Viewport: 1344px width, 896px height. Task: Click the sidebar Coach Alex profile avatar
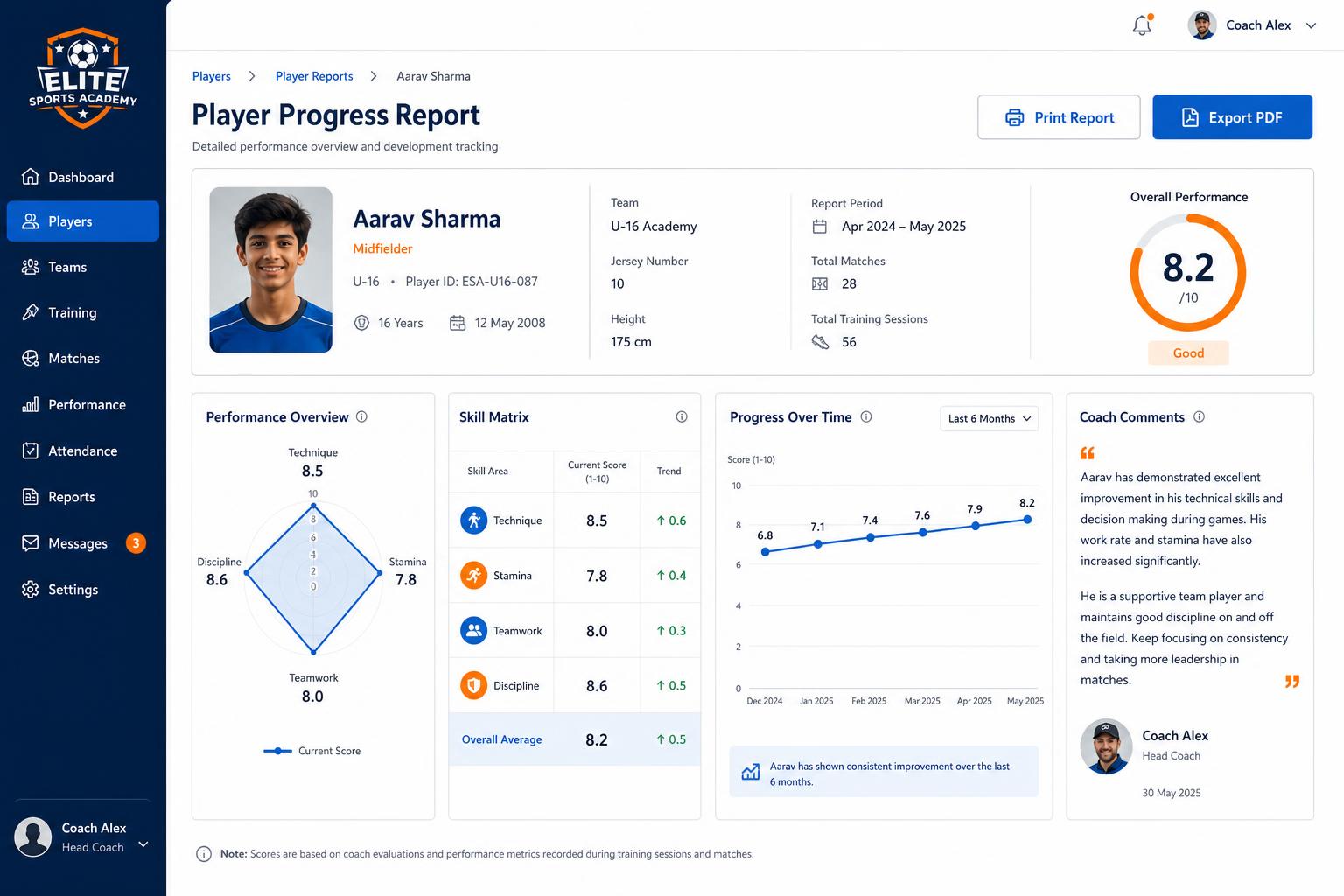click(33, 836)
